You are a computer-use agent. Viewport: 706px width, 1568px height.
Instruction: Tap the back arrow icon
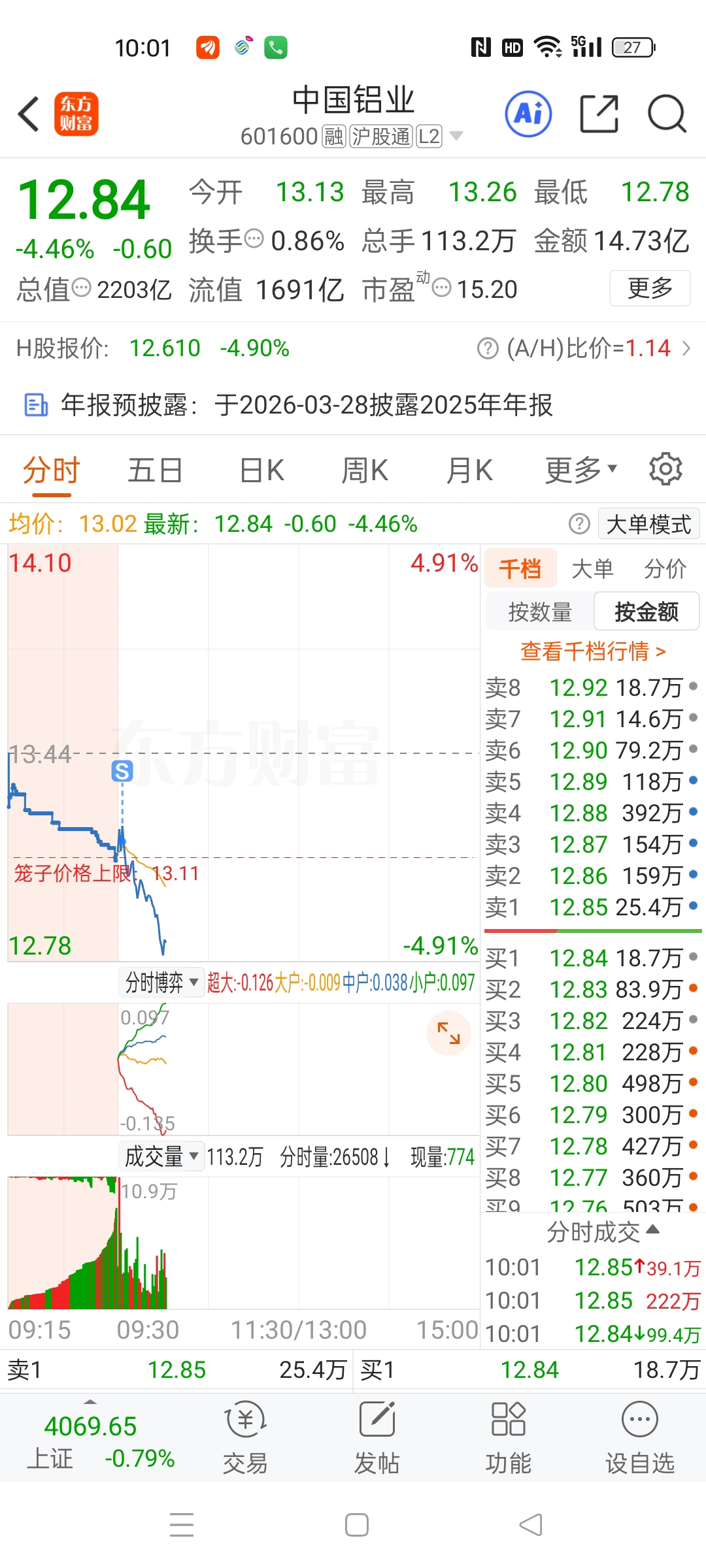click(29, 114)
